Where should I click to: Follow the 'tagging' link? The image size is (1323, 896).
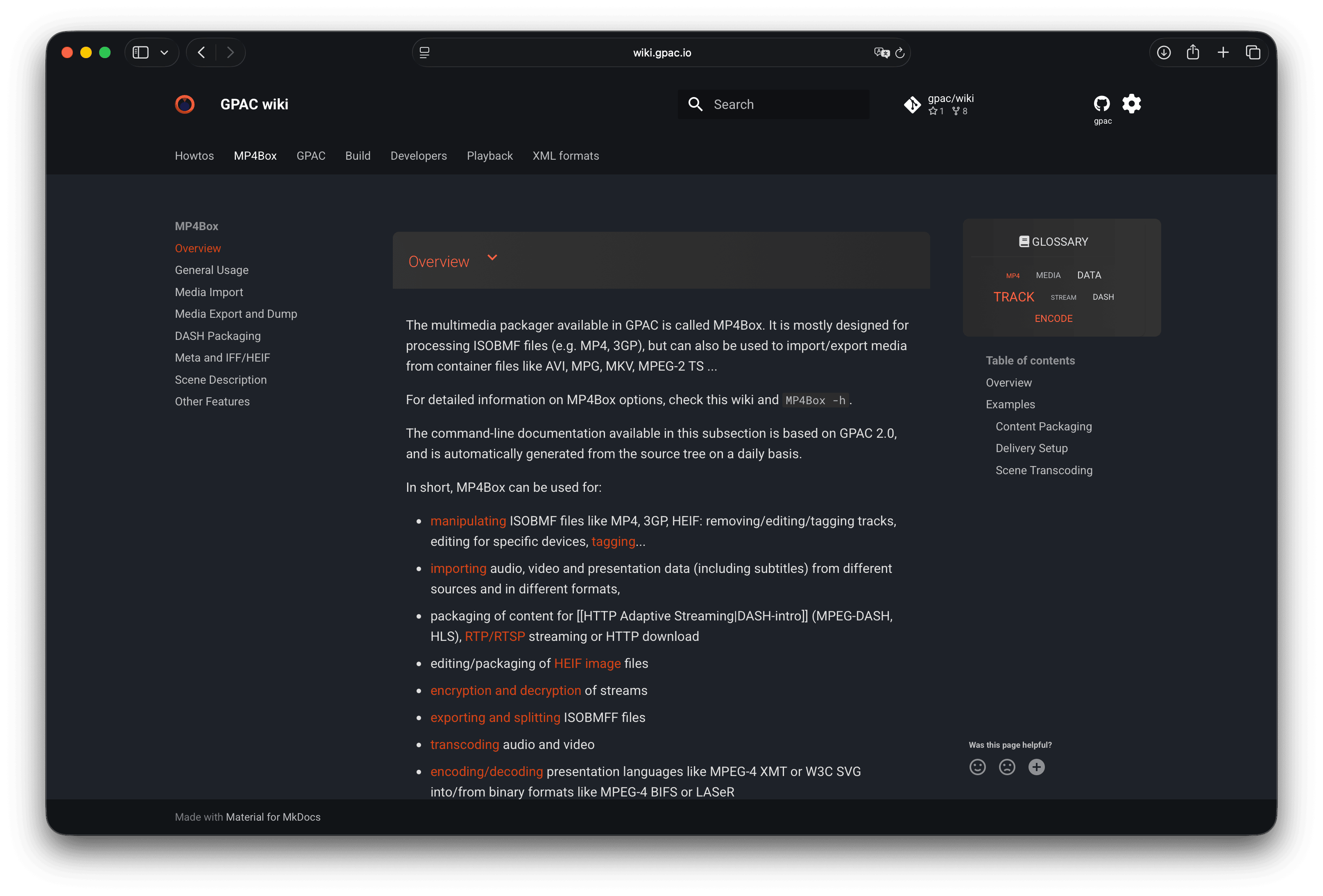(613, 541)
